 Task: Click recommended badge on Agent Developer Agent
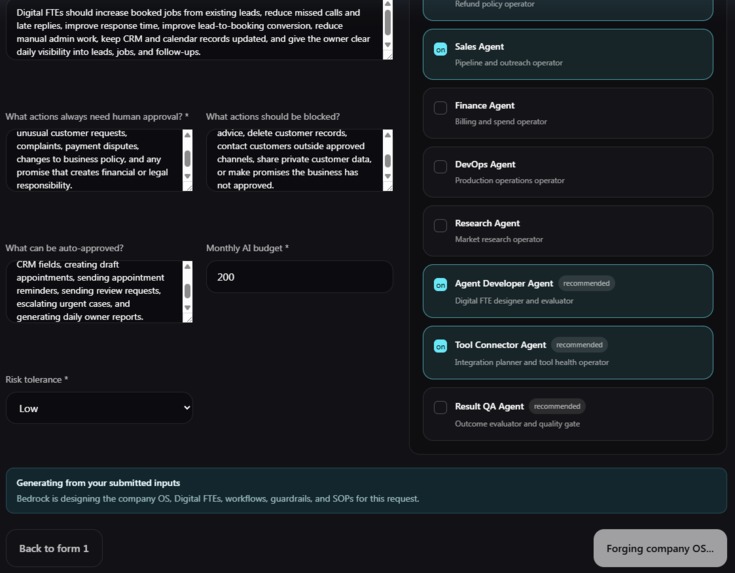(586, 283)
